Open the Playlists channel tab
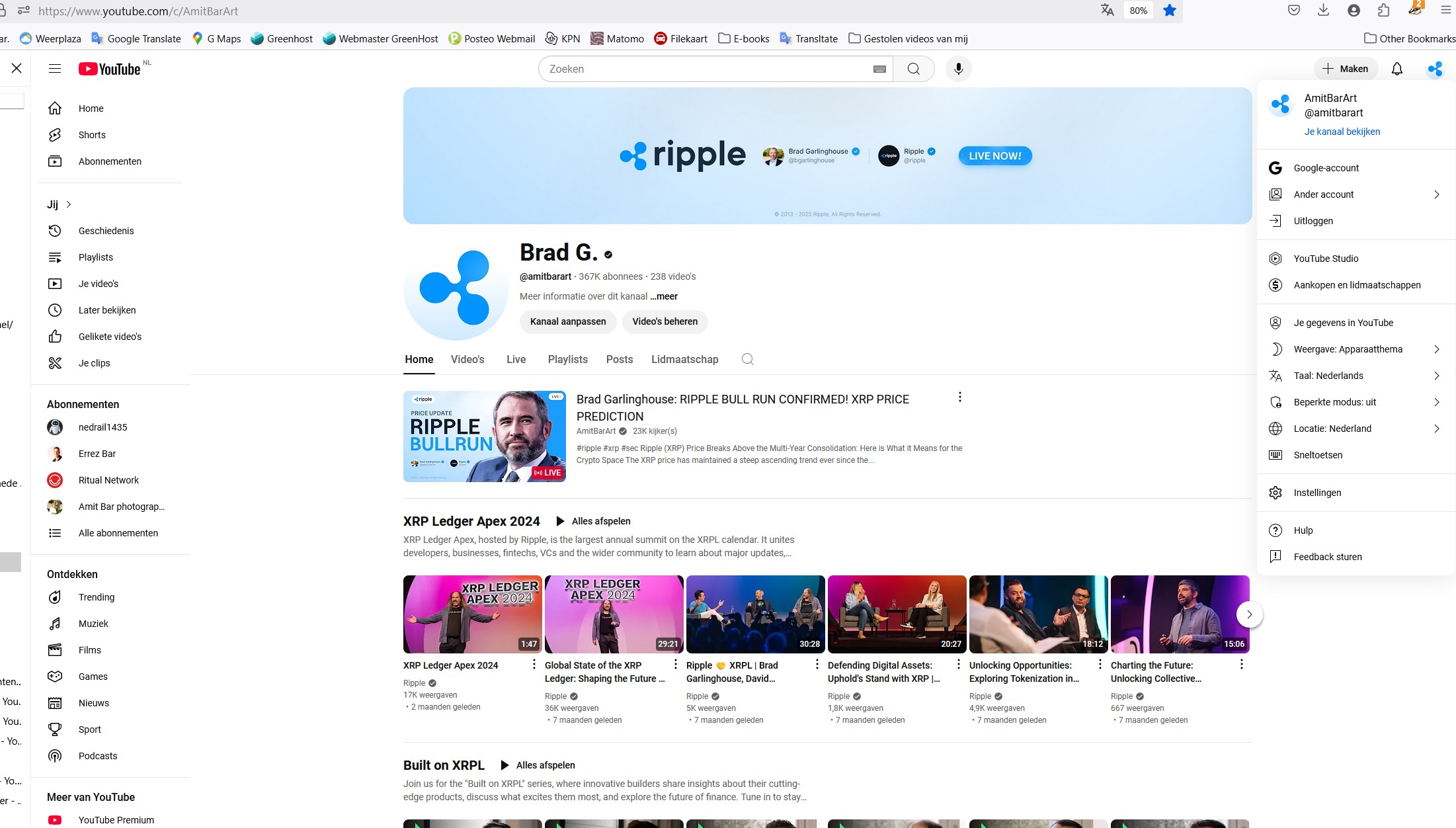 [x=567, y=359]
